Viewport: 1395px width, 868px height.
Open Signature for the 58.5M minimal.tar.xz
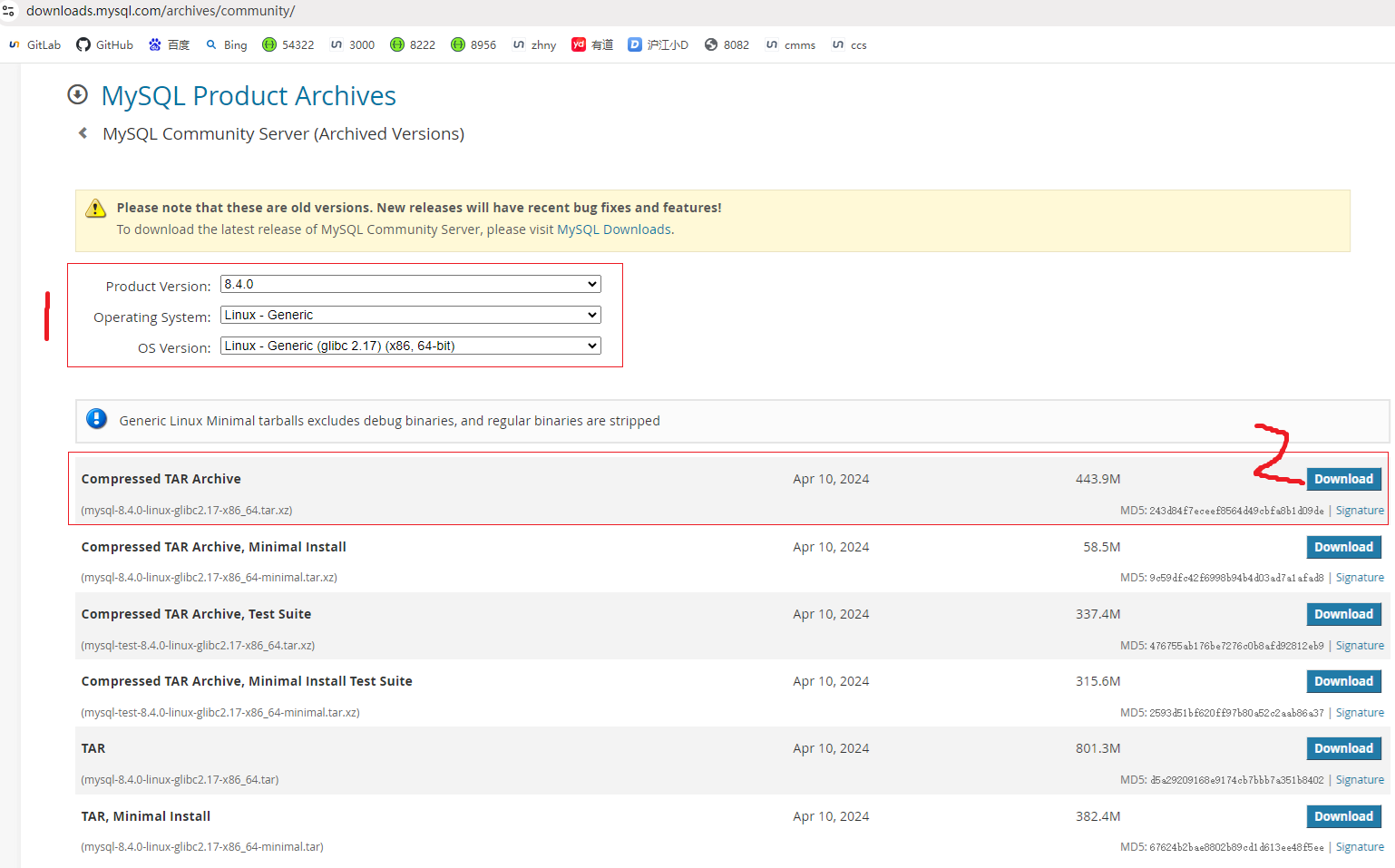tap(1360, 578)
